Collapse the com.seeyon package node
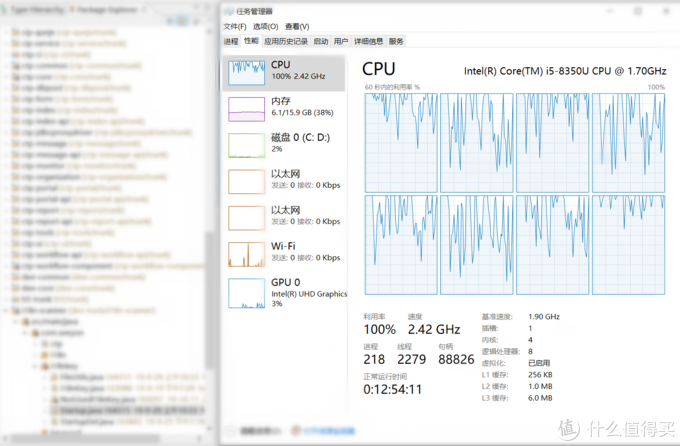The width and height of the screenshot is (680, 446). 26,333
